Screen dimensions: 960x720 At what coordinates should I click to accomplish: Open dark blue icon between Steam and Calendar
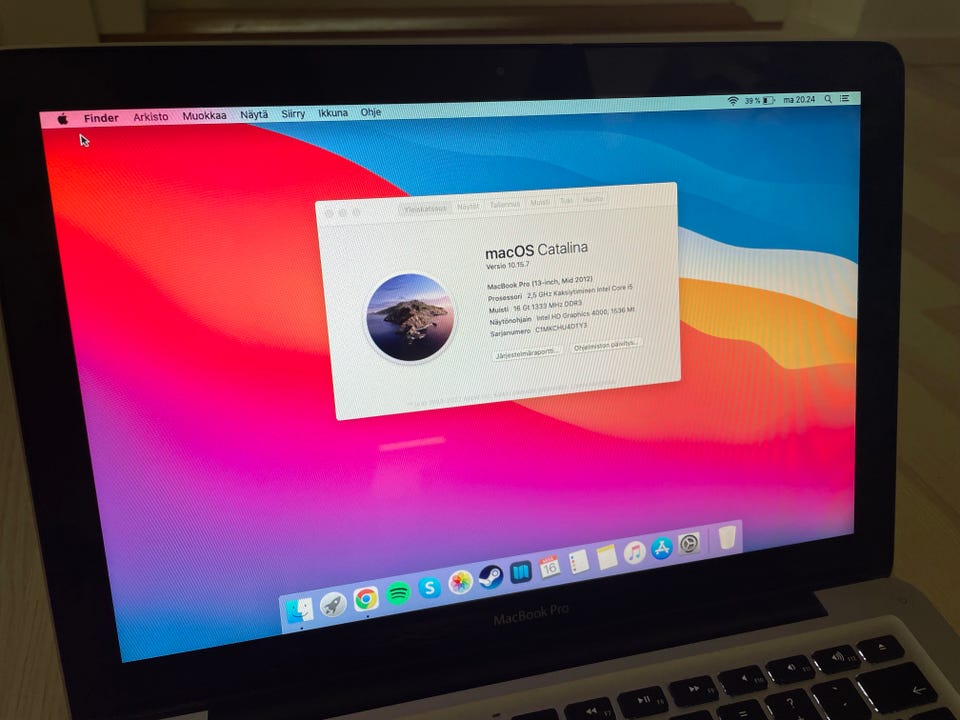[x=520, y=572]
